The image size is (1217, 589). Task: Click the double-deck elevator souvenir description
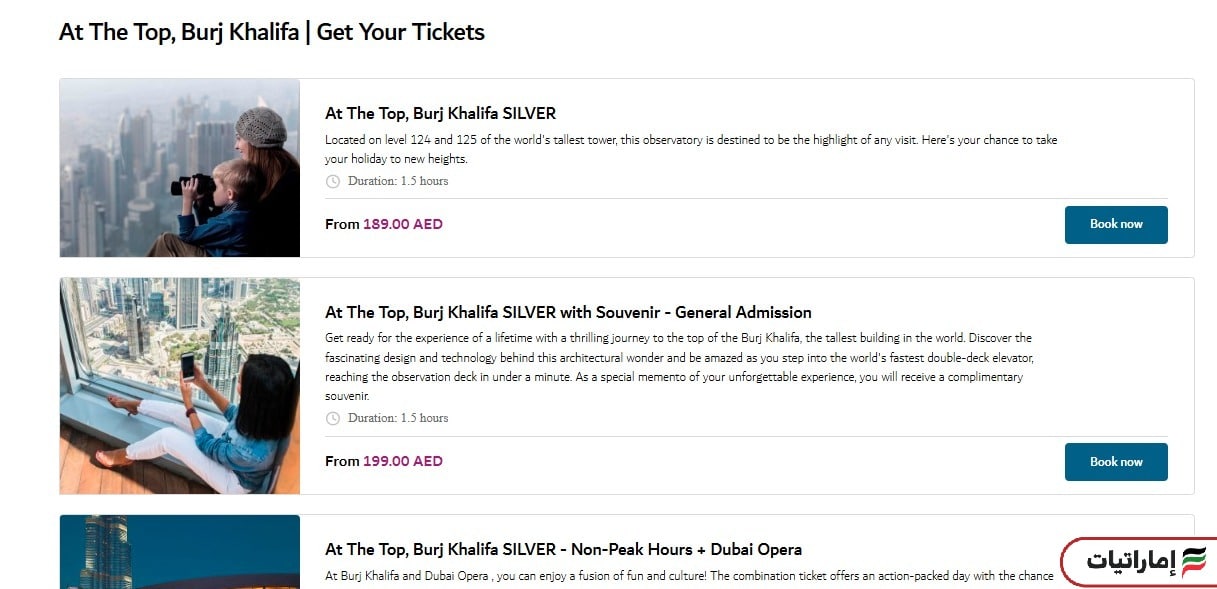tap(678, 367)
